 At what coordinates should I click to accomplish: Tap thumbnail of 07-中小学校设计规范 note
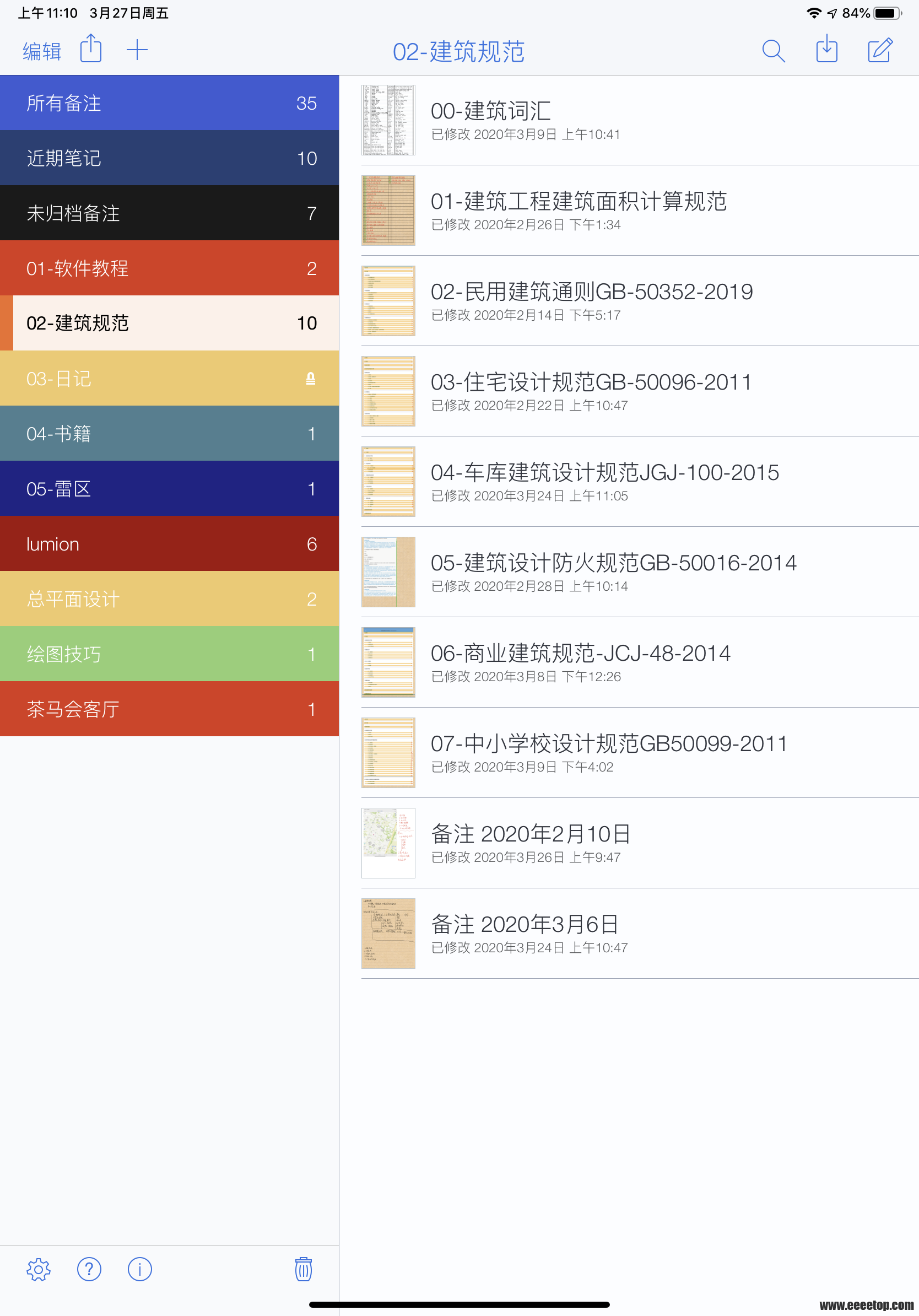(388, 753)
